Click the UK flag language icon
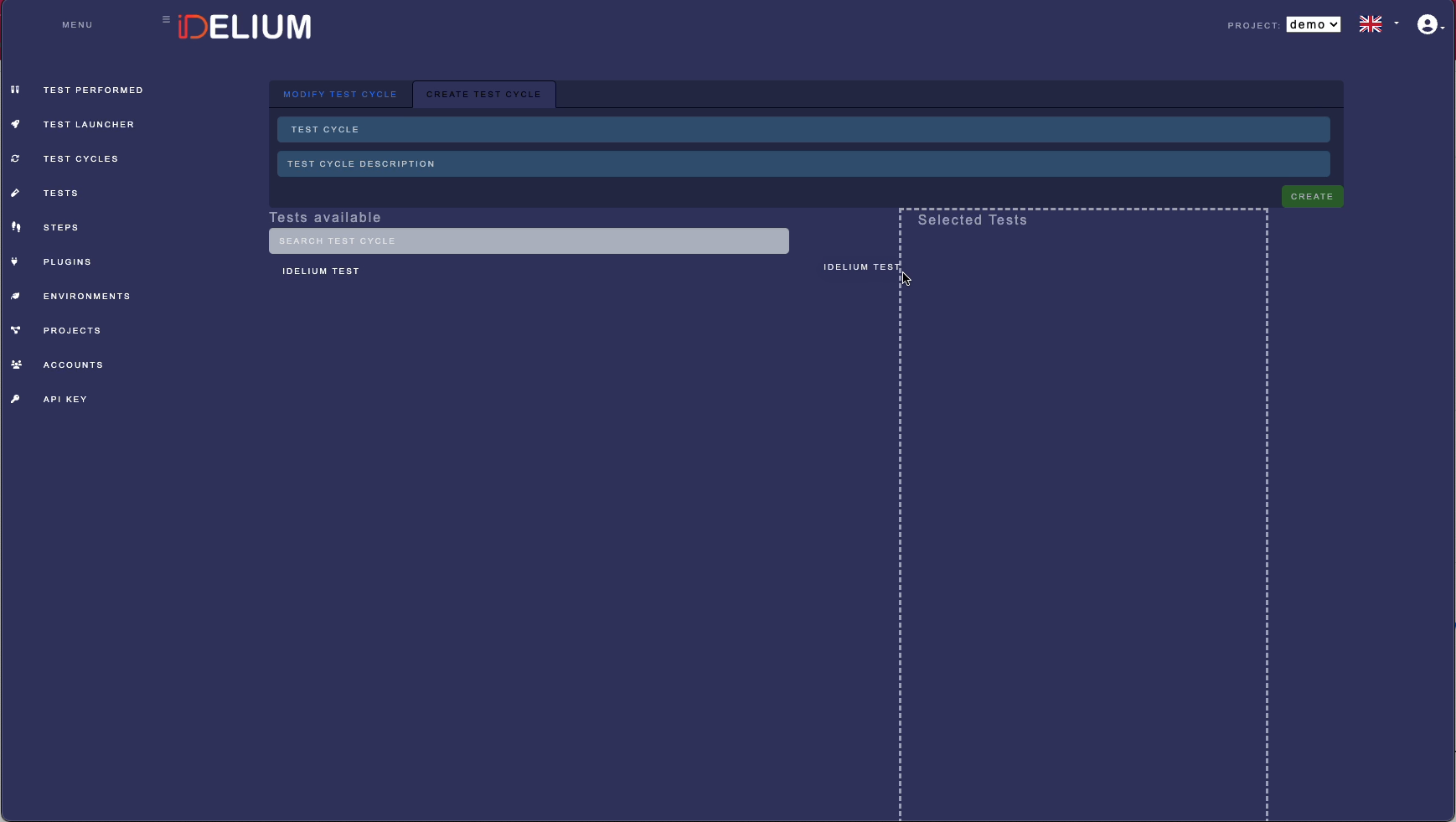 [x=1371, y=24]
